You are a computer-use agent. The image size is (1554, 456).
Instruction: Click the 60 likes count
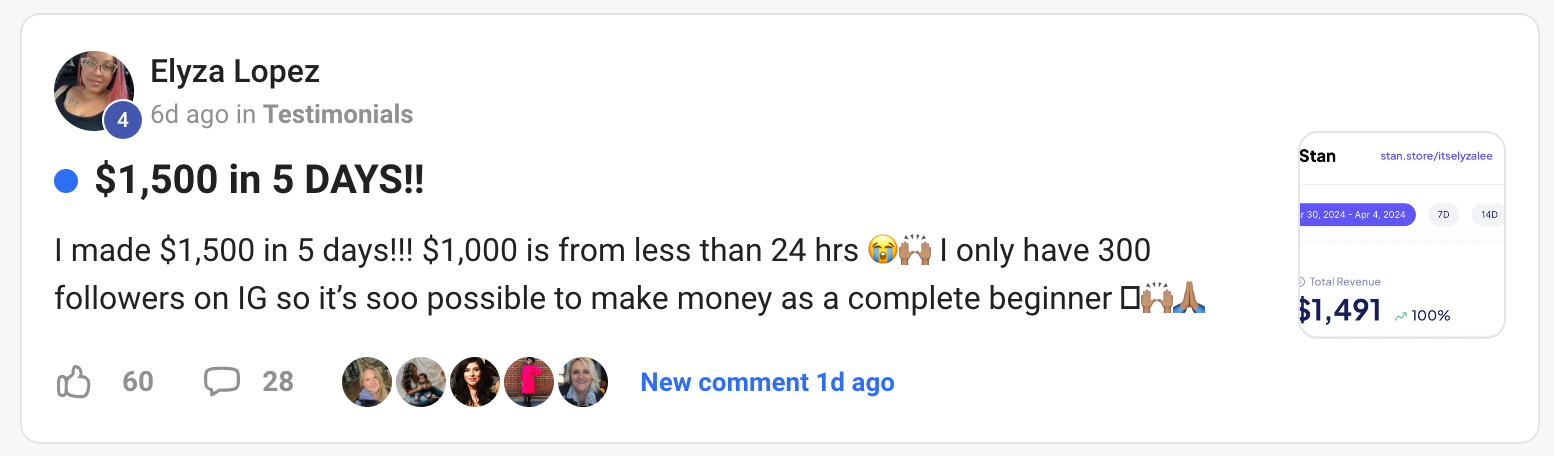138,382
